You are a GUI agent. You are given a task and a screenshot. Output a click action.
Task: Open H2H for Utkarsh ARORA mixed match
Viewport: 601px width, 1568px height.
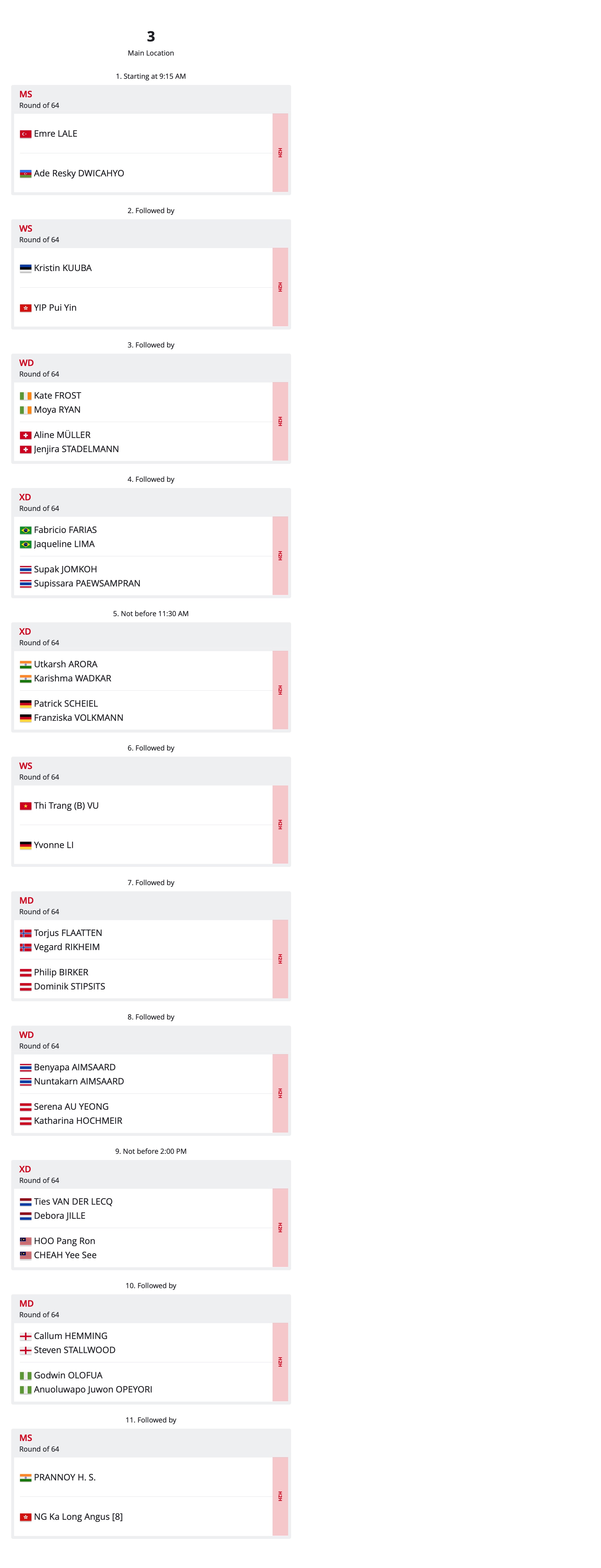(x=280, y=690)
